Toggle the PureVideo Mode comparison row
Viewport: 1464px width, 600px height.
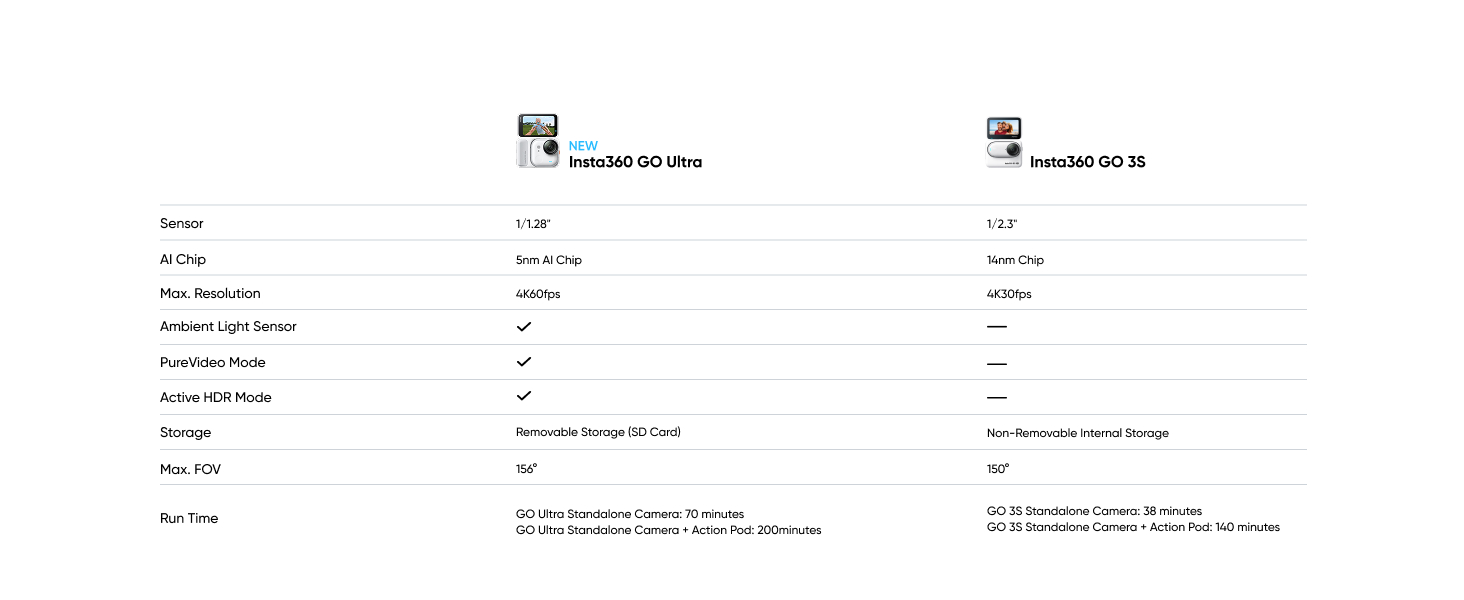click(x=215, y=361)
